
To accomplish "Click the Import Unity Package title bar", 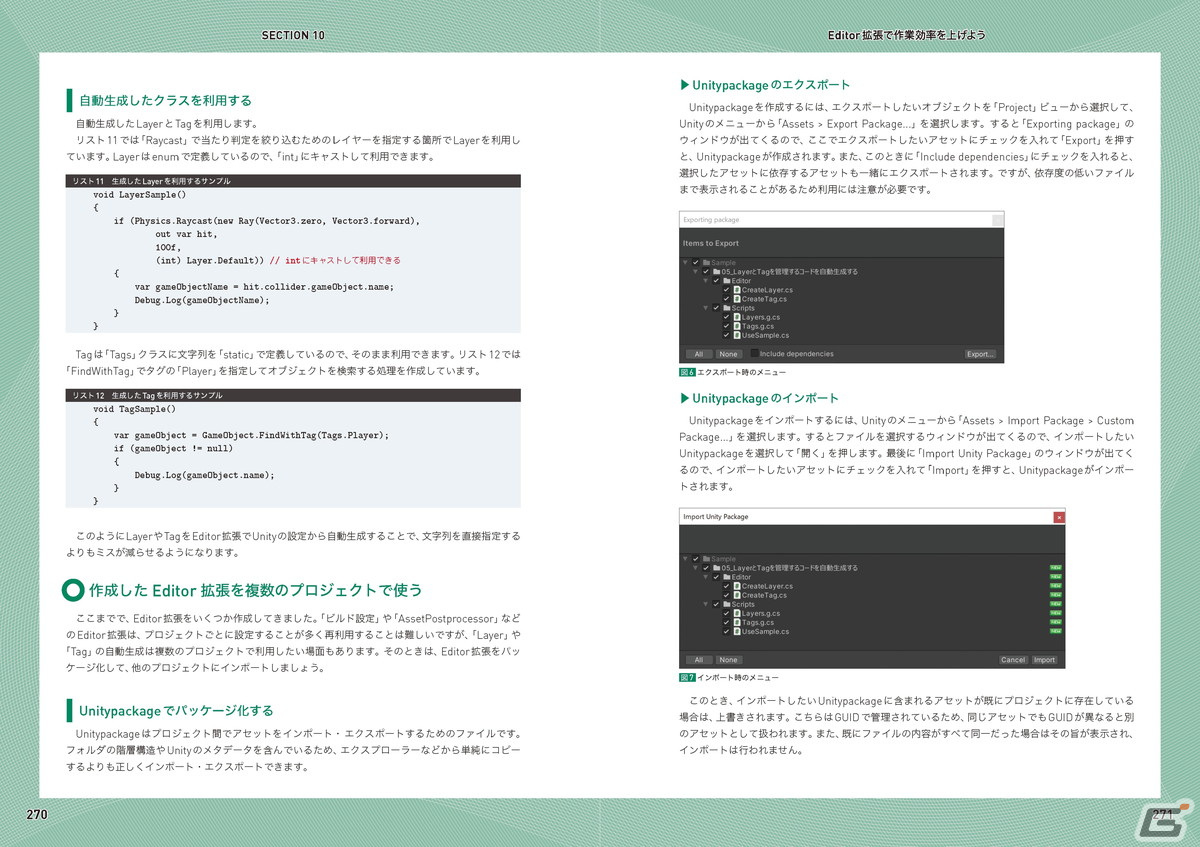I will pyautogui.click(x=872, y=517).
